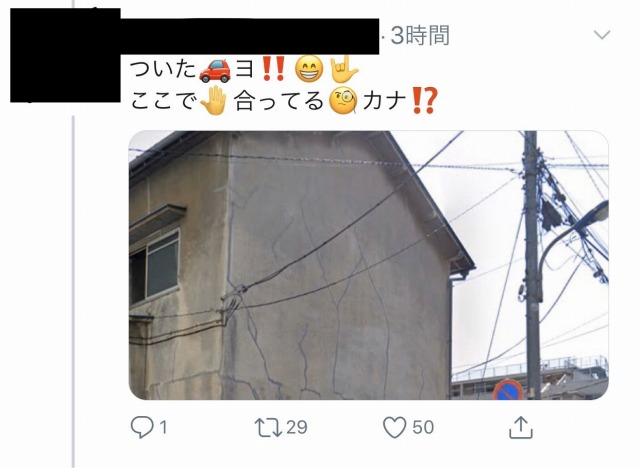Expand the tweet options chevron
640x468 pixels.
[x=602, y=35]
